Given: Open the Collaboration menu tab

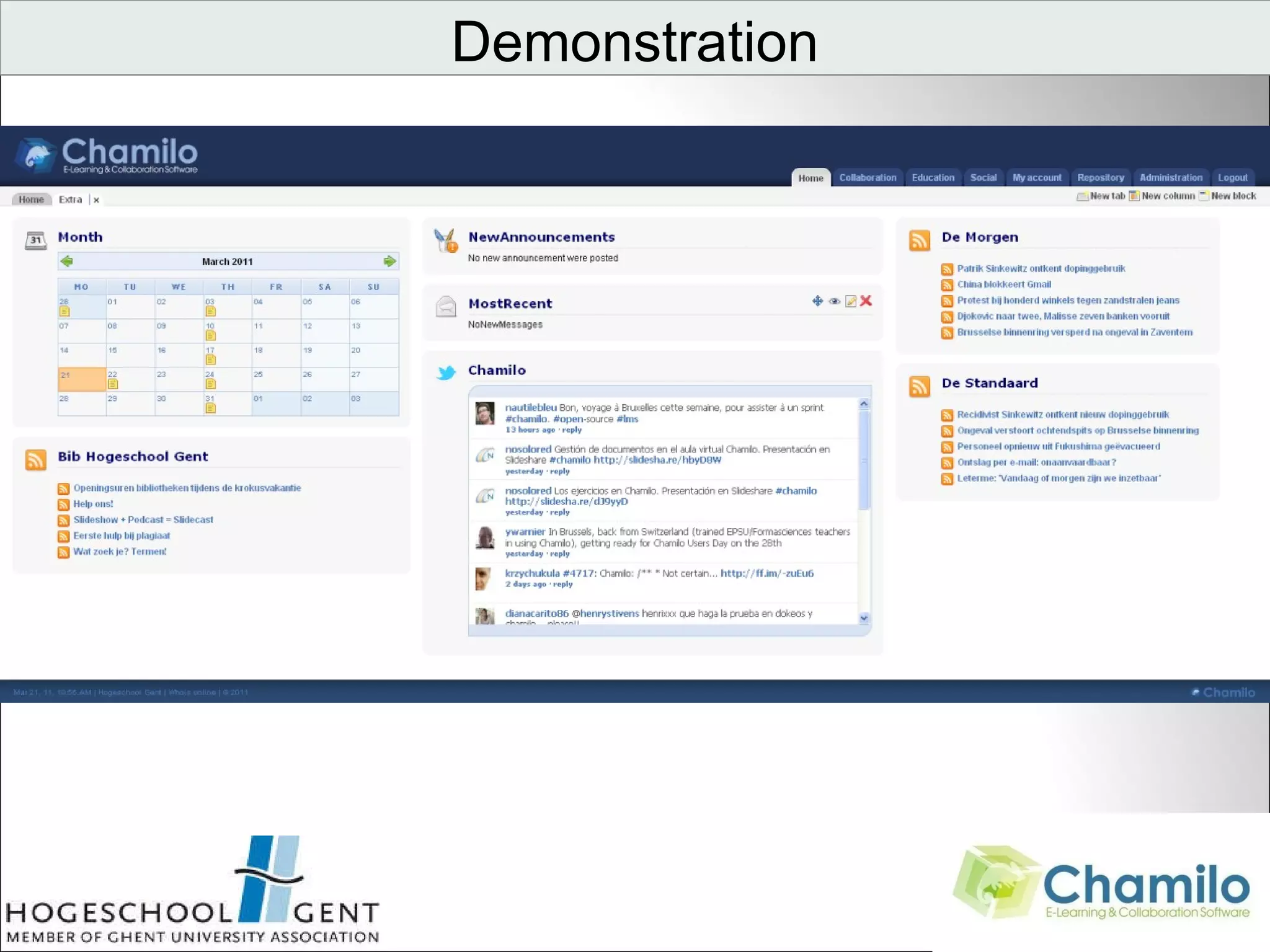Looking at the screenshot, I should [868, 178].
